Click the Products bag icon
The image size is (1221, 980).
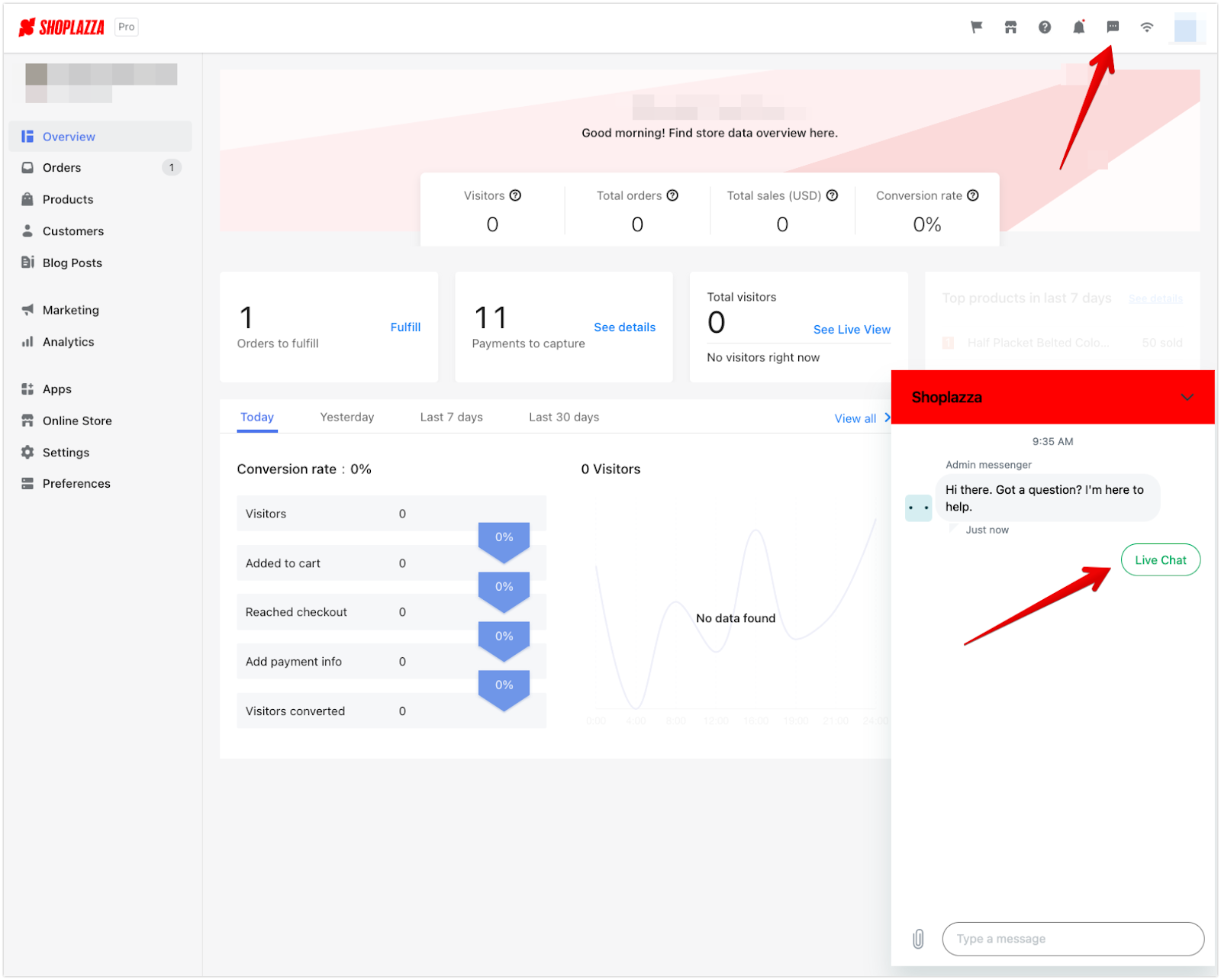tap(27, 199)
